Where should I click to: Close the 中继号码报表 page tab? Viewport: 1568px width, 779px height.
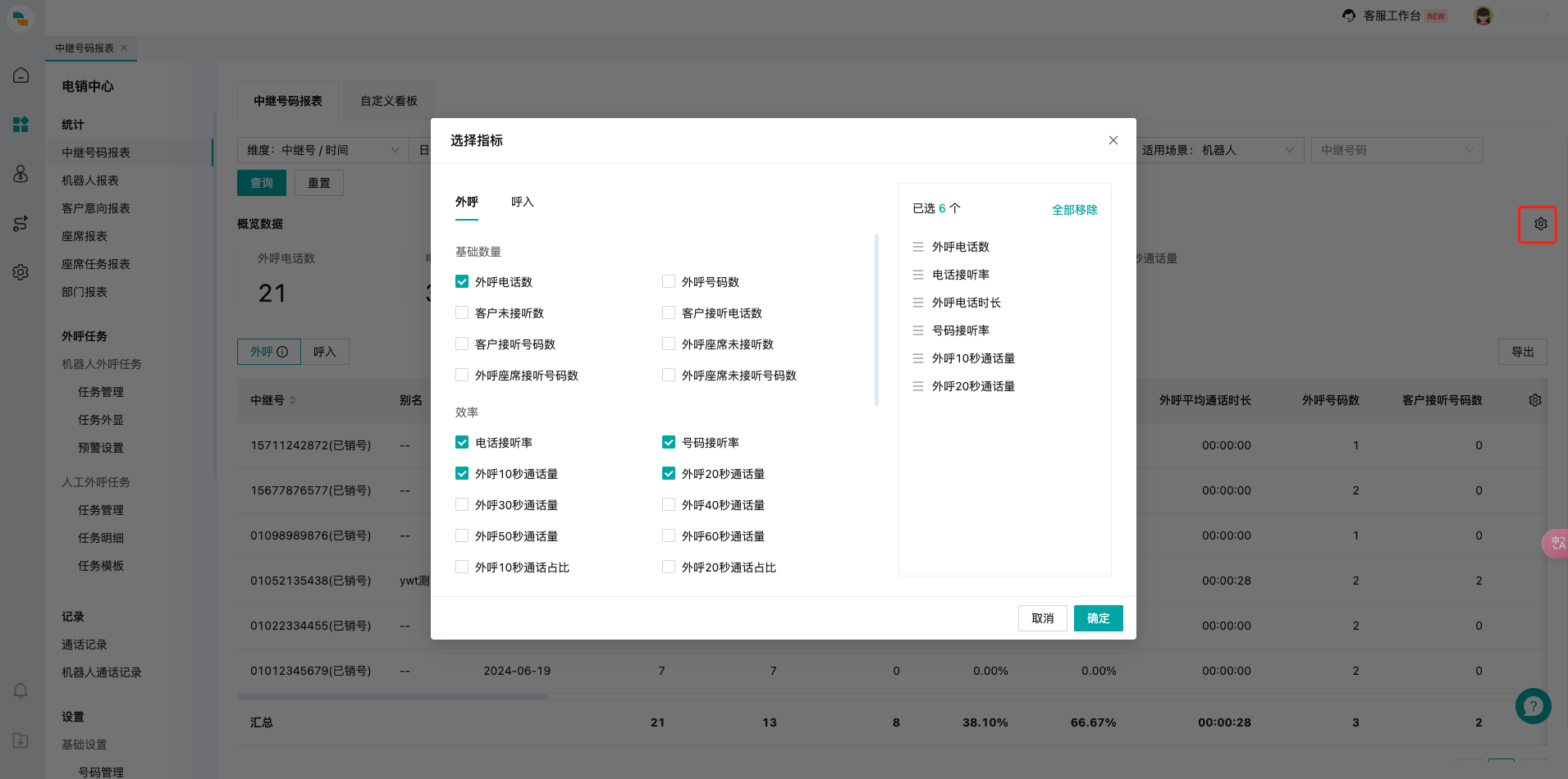pyautogui.click(x=124, y=48)
